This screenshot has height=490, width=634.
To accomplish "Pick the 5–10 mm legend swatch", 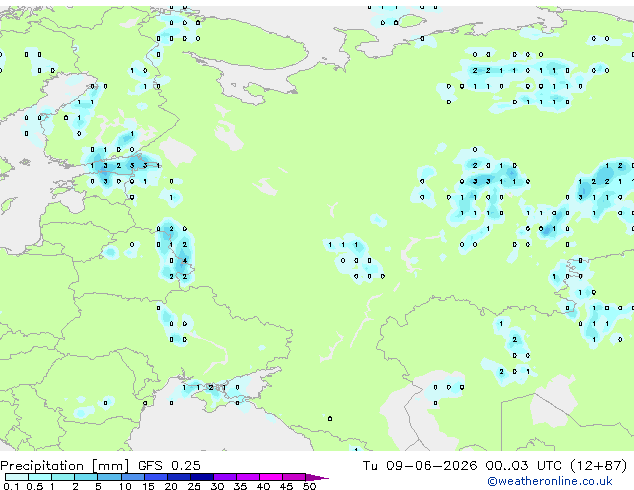I will (x=109, y=477).
